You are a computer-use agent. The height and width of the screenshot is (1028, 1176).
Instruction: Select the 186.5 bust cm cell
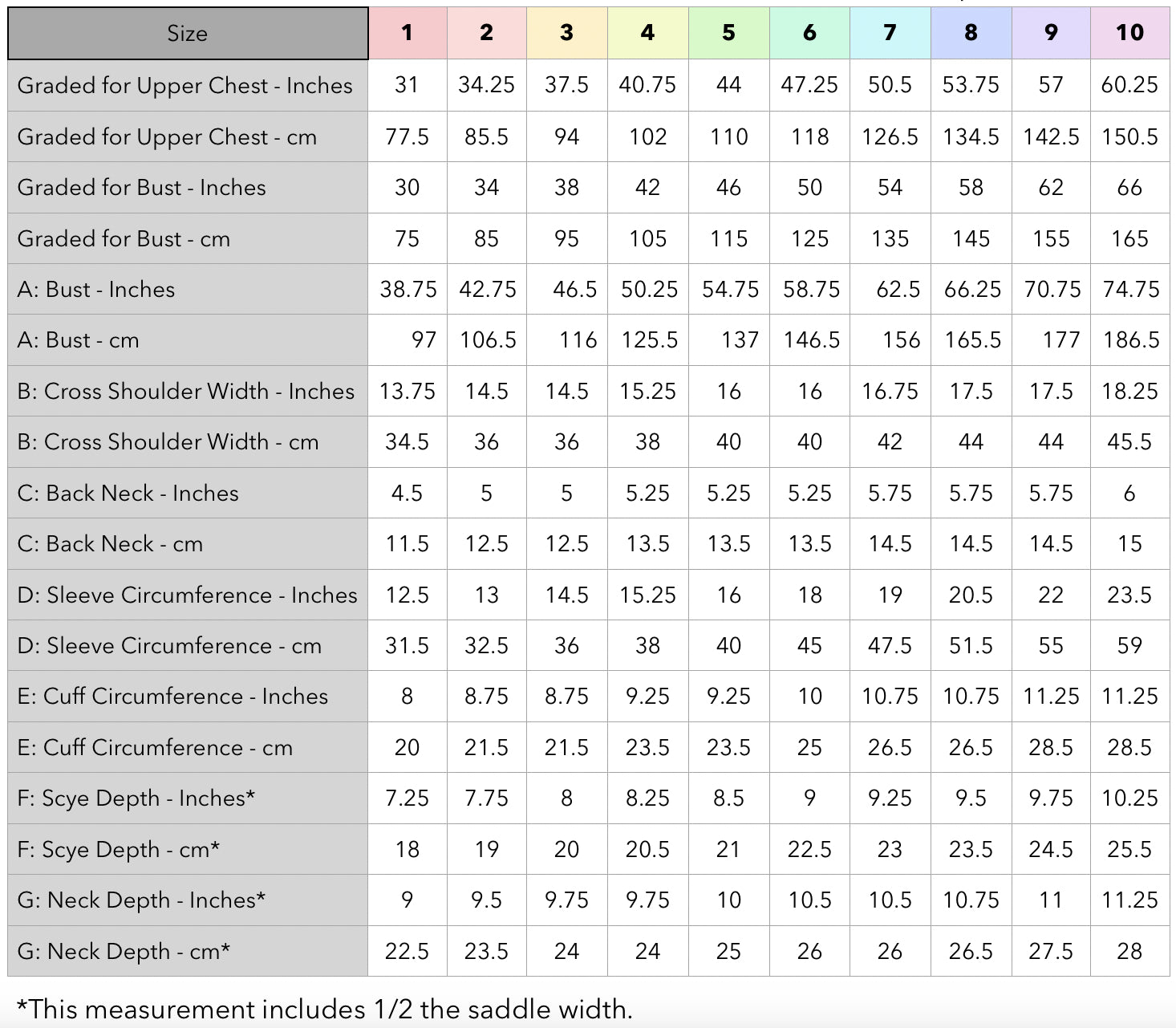[1131, 340]
